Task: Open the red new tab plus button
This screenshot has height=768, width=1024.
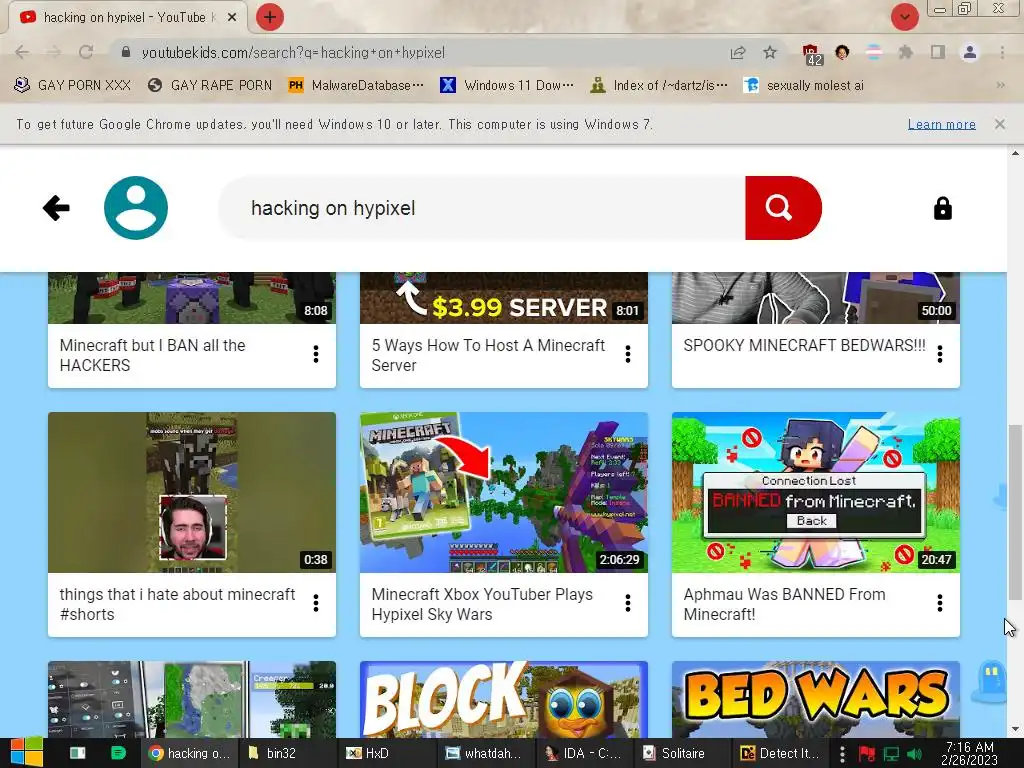Action: [x=270, y=17]
